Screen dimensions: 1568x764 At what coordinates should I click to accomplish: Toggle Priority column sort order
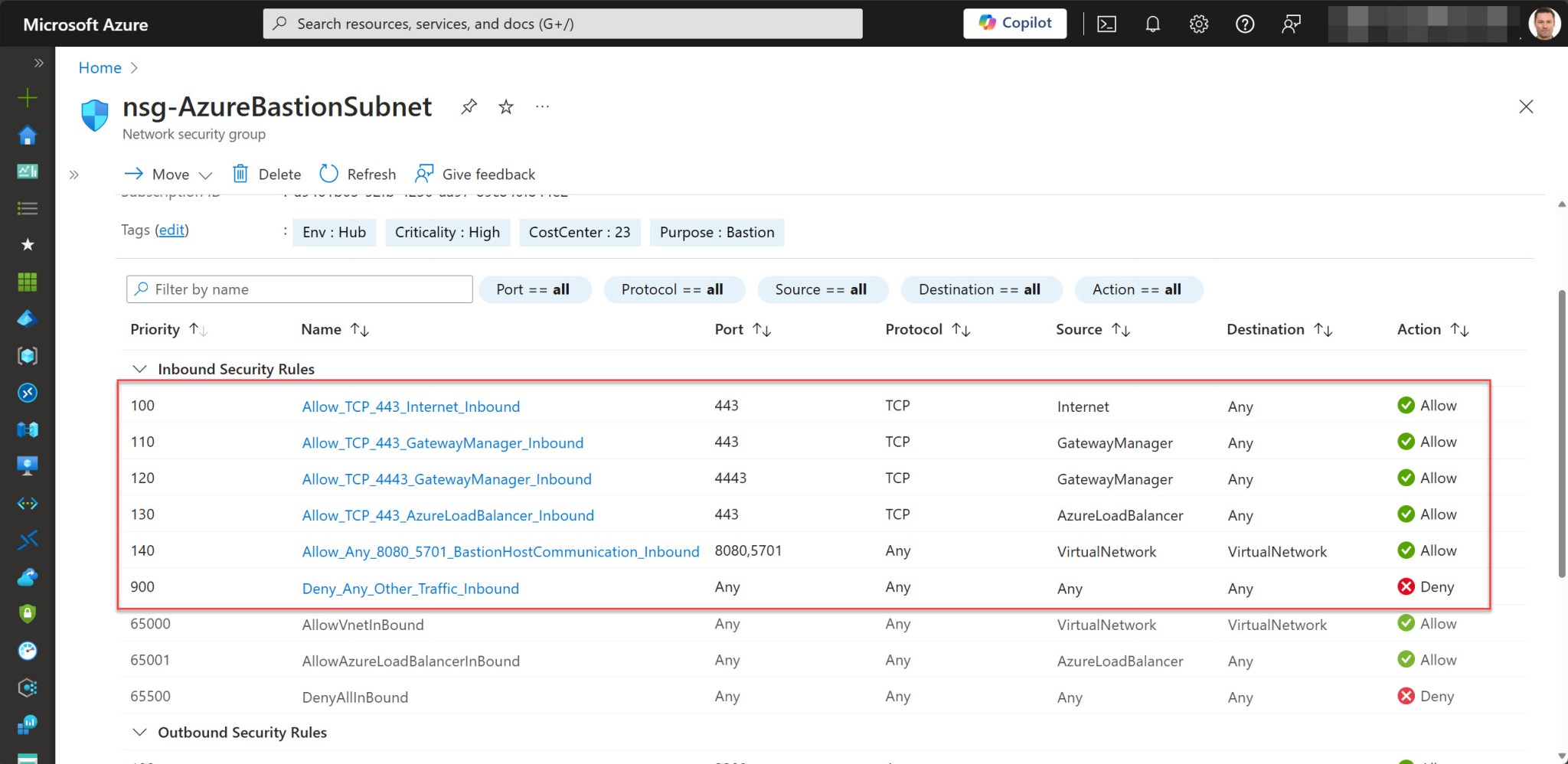click(x=198, y=329)
